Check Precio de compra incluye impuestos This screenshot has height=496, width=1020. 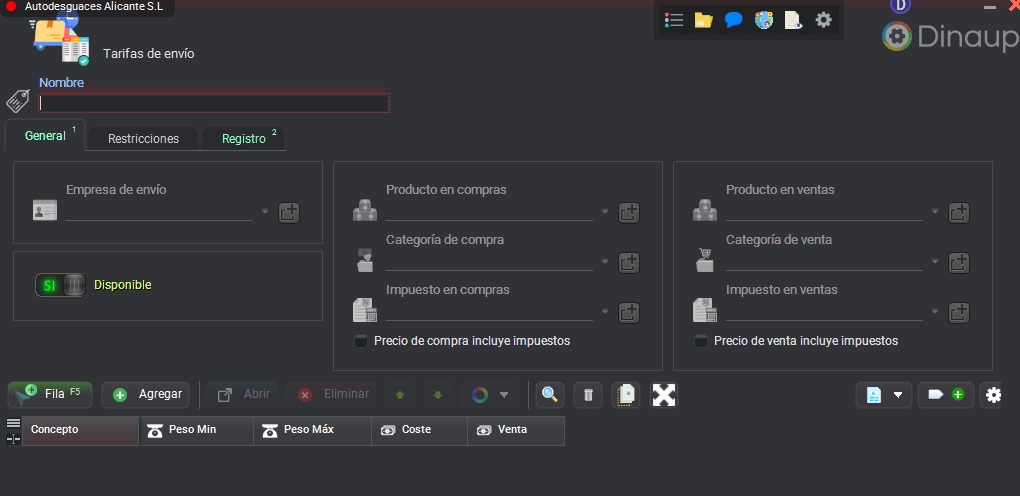(361, 341)
